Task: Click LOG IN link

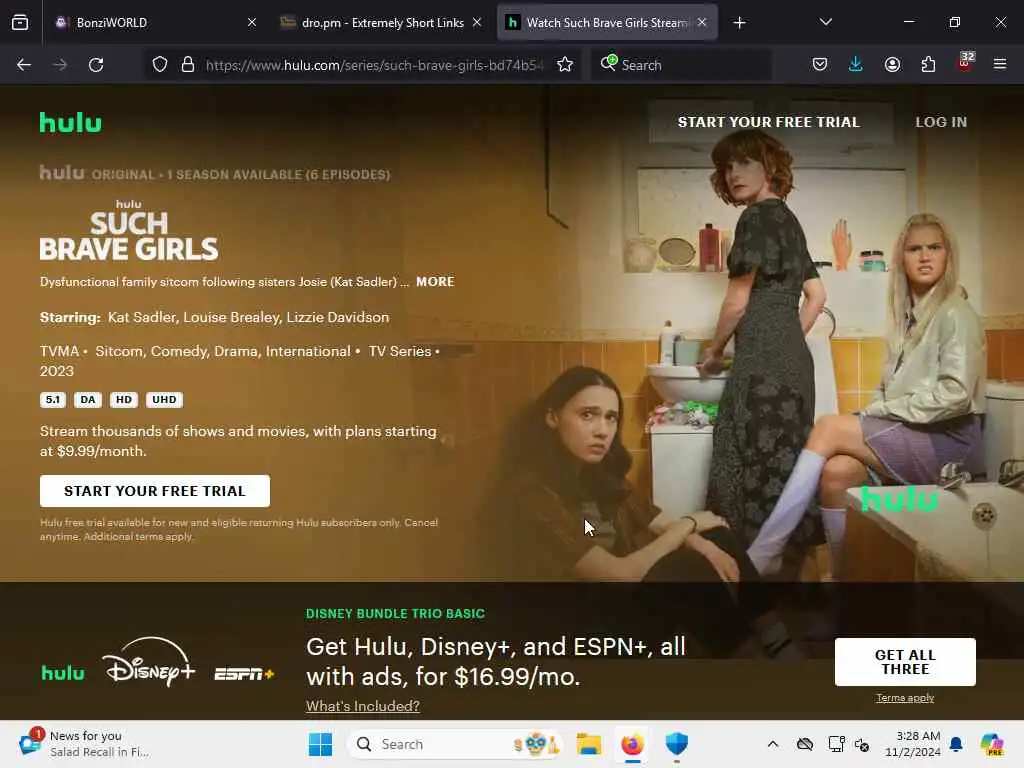Action: (x=941, y=122)
